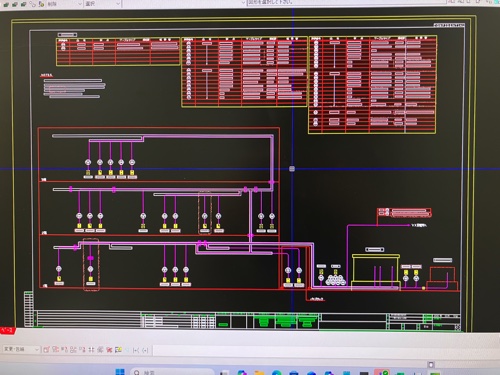Open the Windows Start menu
This screenshot has width=500, height=375.
120,372
